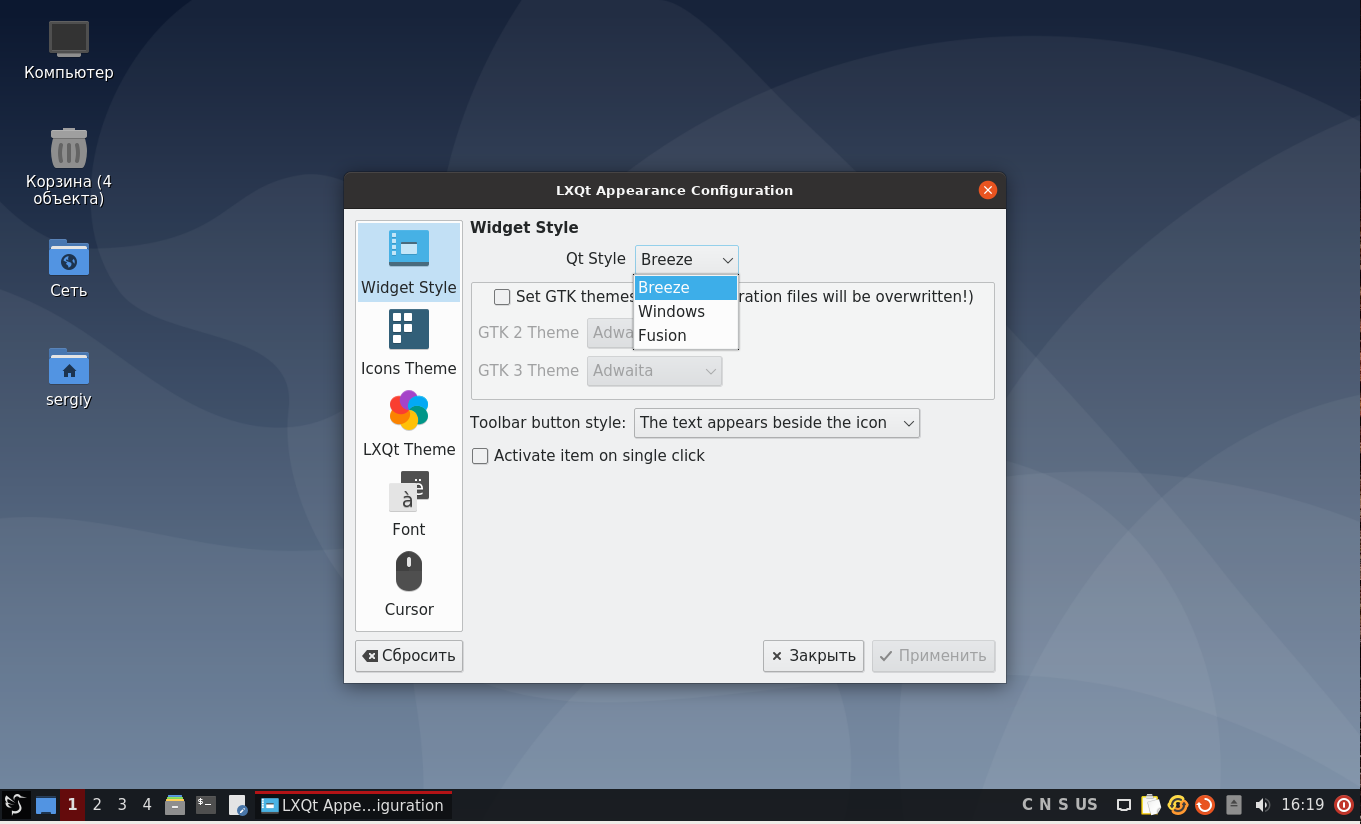Open the GTK 3 Theme Adwaita dropdown
This screenshot has width=1361, height=824.
click(x=654, y=371)
